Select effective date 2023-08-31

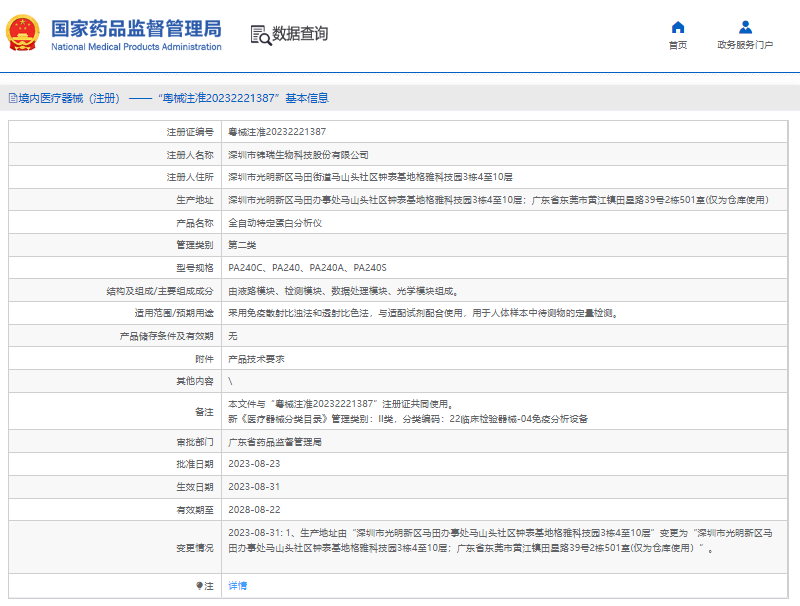[254, 487]
